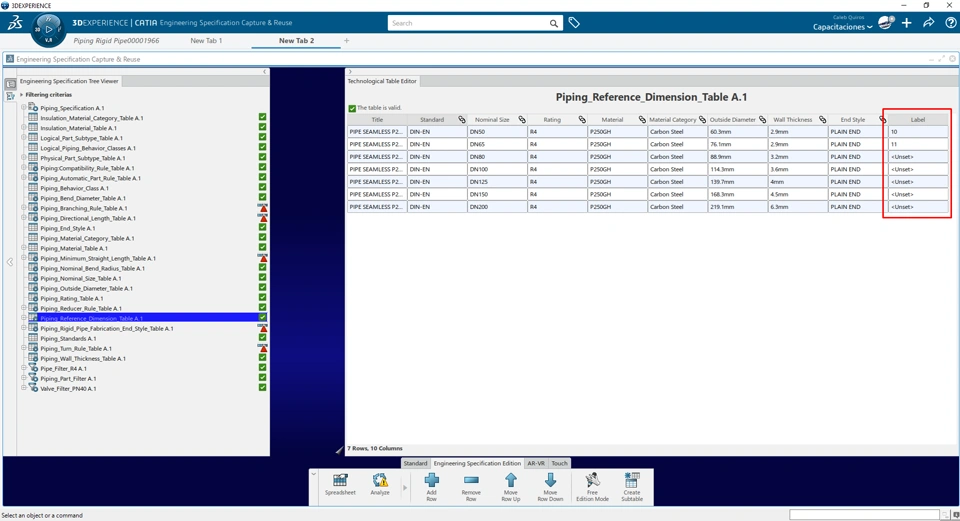The image size is (960, 521).
Task: Click the search magnifier icon
Action: pyautogui.click(x=553, y=23)
